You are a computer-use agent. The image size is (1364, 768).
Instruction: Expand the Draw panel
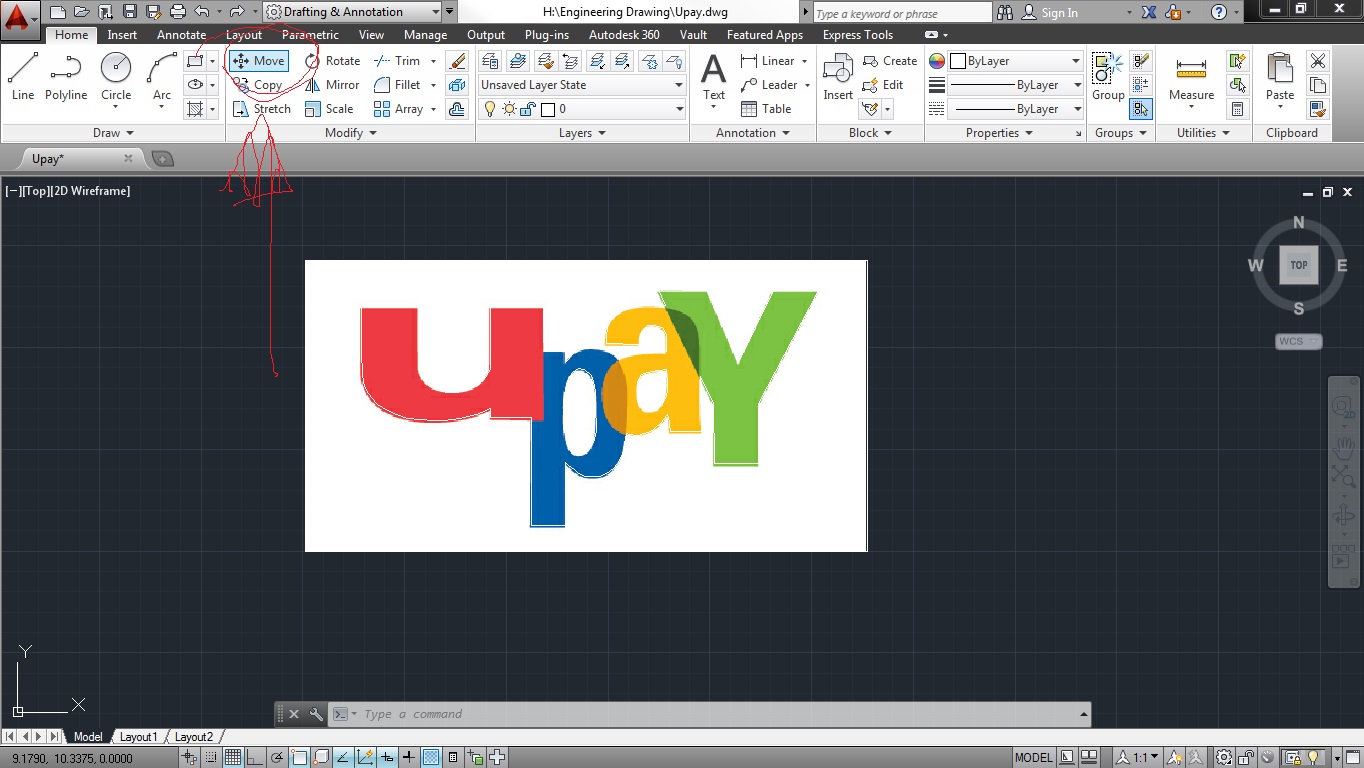click(x=113, y=133)
